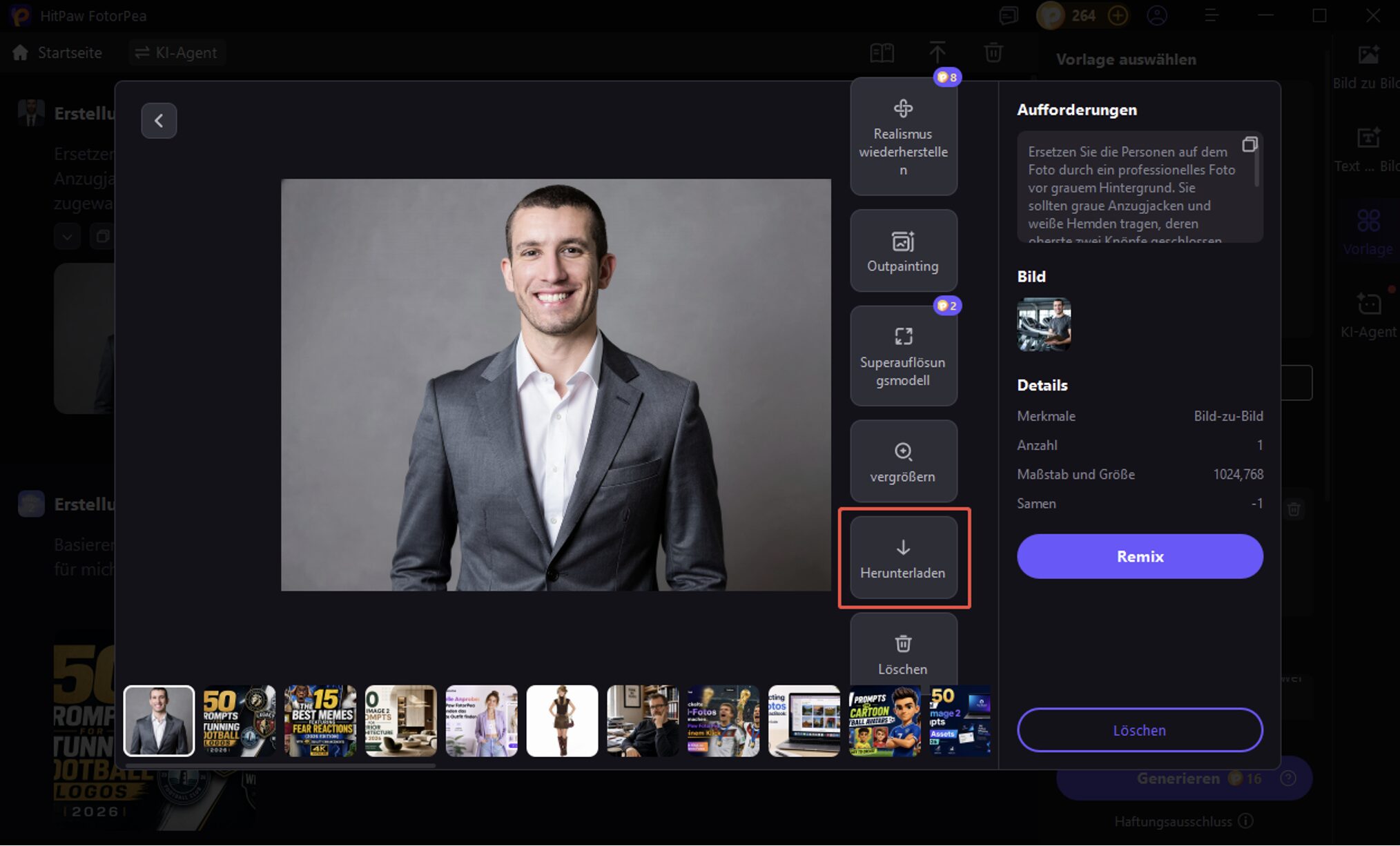
Task: Open the hamburger menu in the title bar
Action: point(1212,15)
